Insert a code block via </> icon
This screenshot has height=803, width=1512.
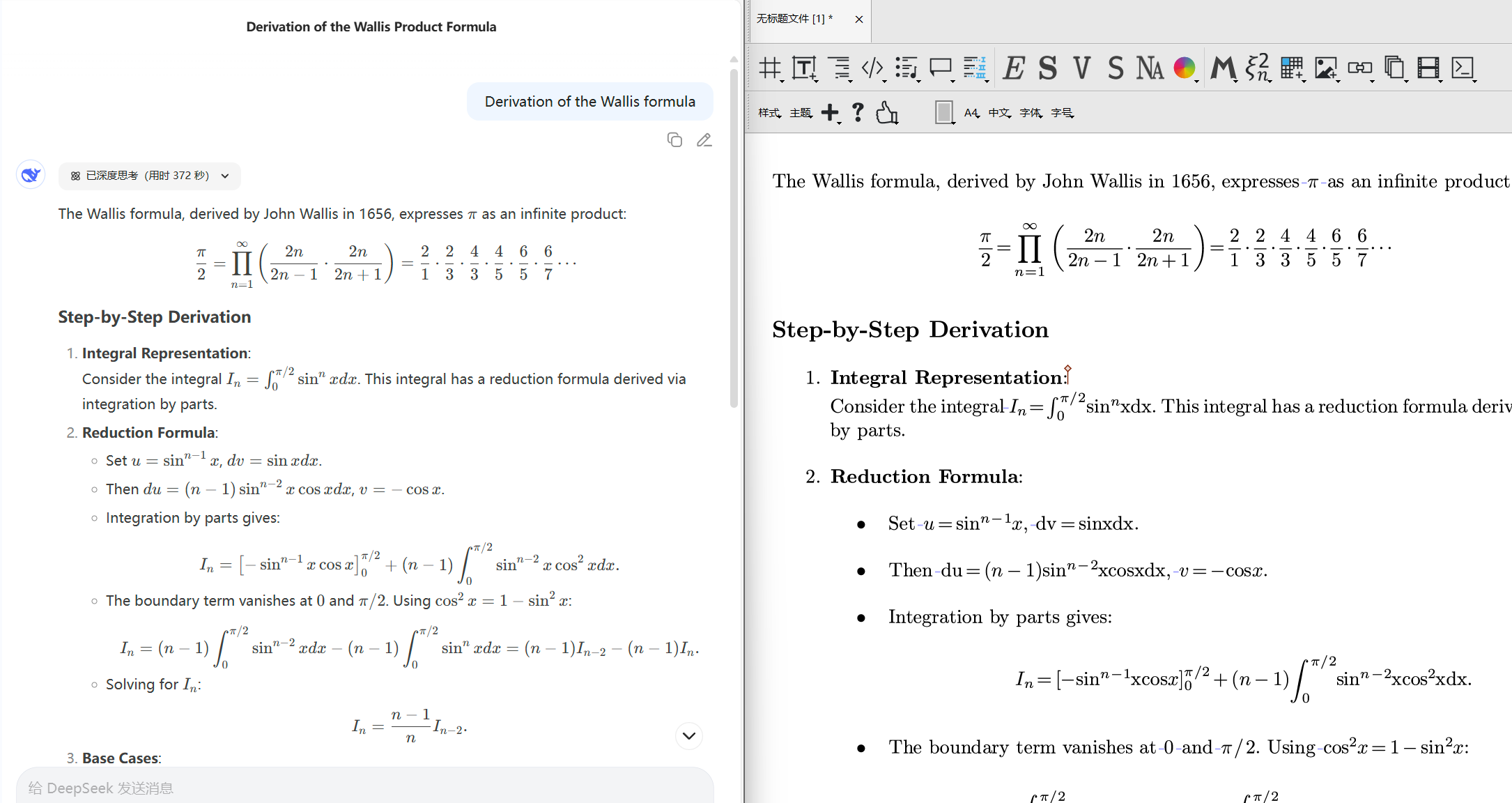click(x=873, y=68)
